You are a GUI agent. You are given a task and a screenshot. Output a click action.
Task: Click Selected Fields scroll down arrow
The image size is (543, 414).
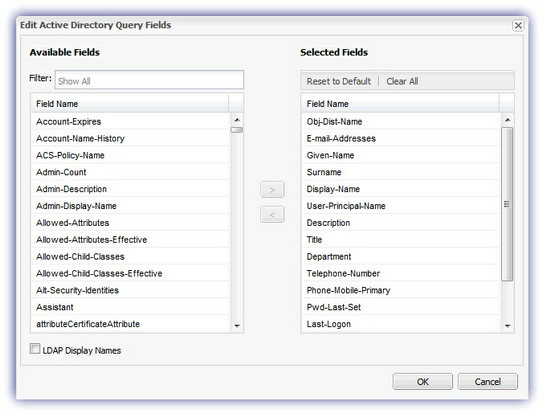point(507,325)
